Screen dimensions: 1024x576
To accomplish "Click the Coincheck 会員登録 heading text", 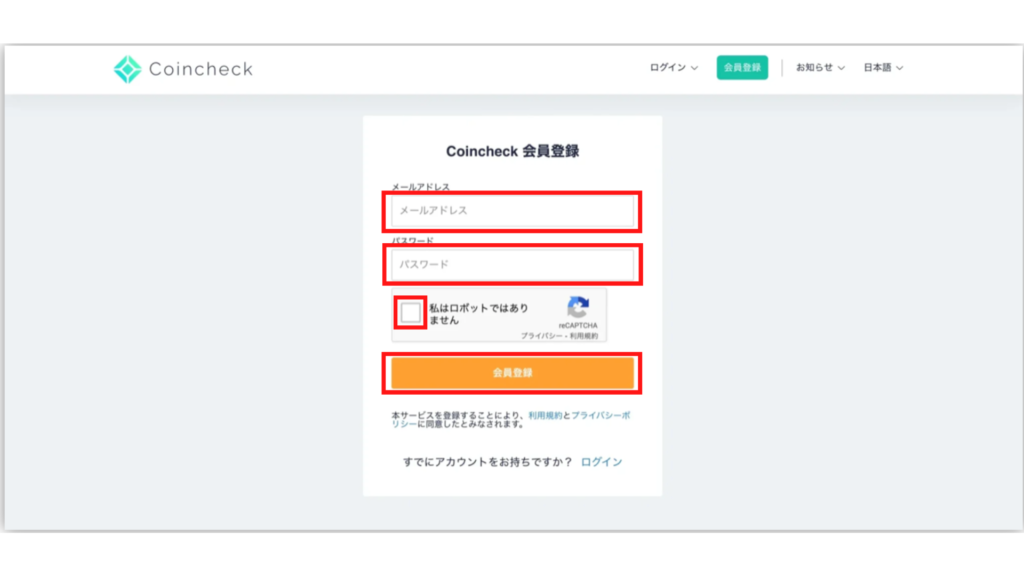I will [x=513, y=151].
